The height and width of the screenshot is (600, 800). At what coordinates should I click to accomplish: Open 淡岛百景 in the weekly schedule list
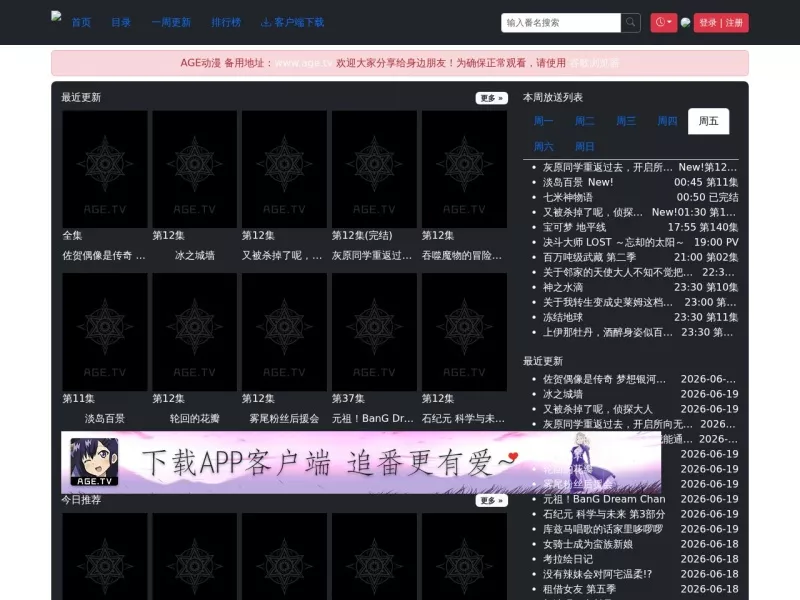point(563,182)
